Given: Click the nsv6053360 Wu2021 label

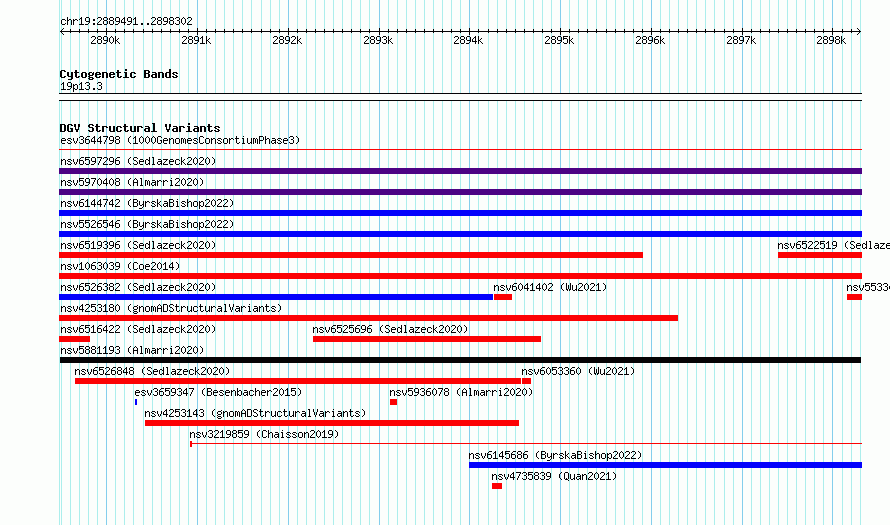Looking at the screenshot, I should (578, 371).
